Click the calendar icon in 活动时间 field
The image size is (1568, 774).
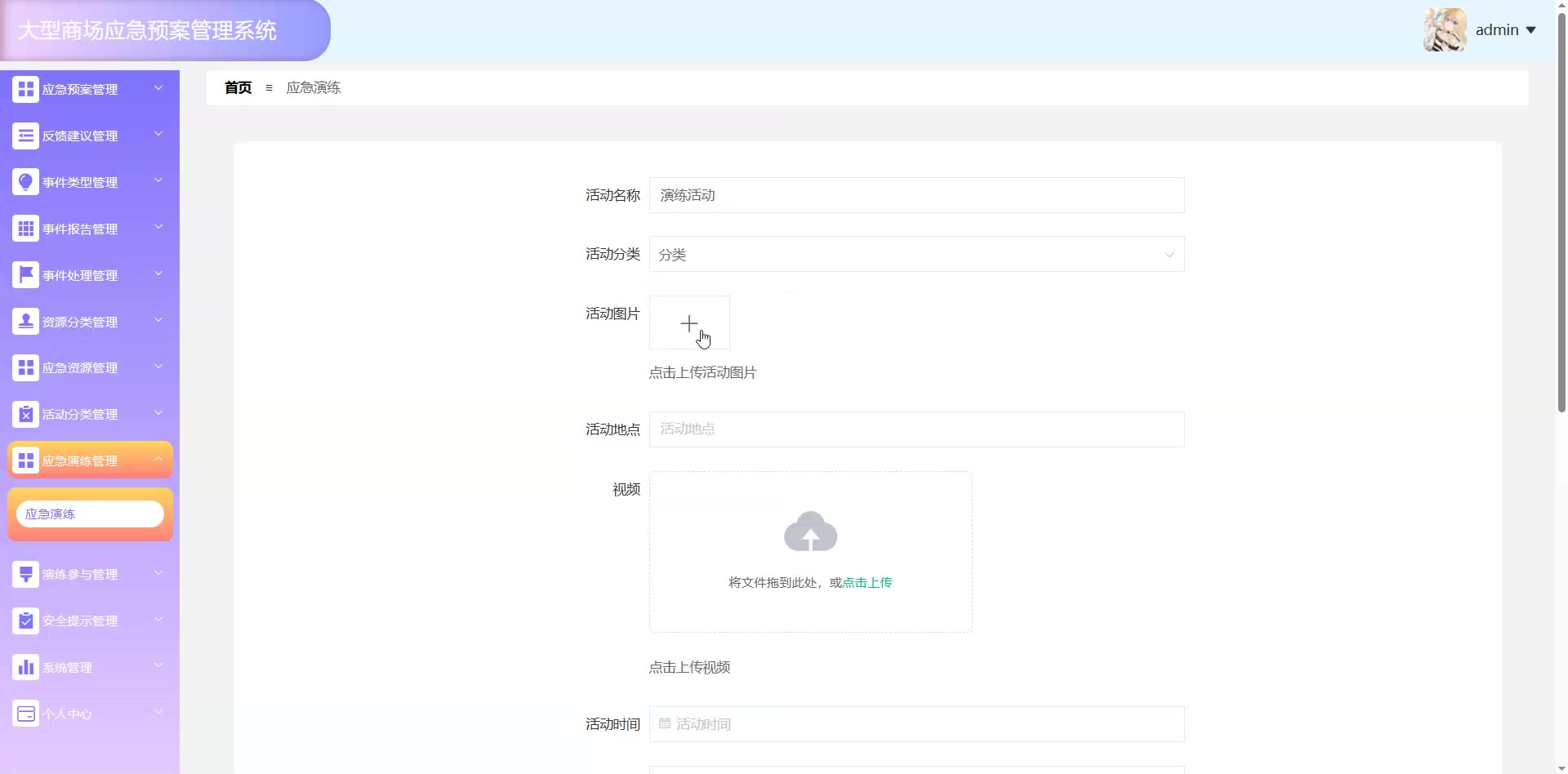[x=665, y=723]
